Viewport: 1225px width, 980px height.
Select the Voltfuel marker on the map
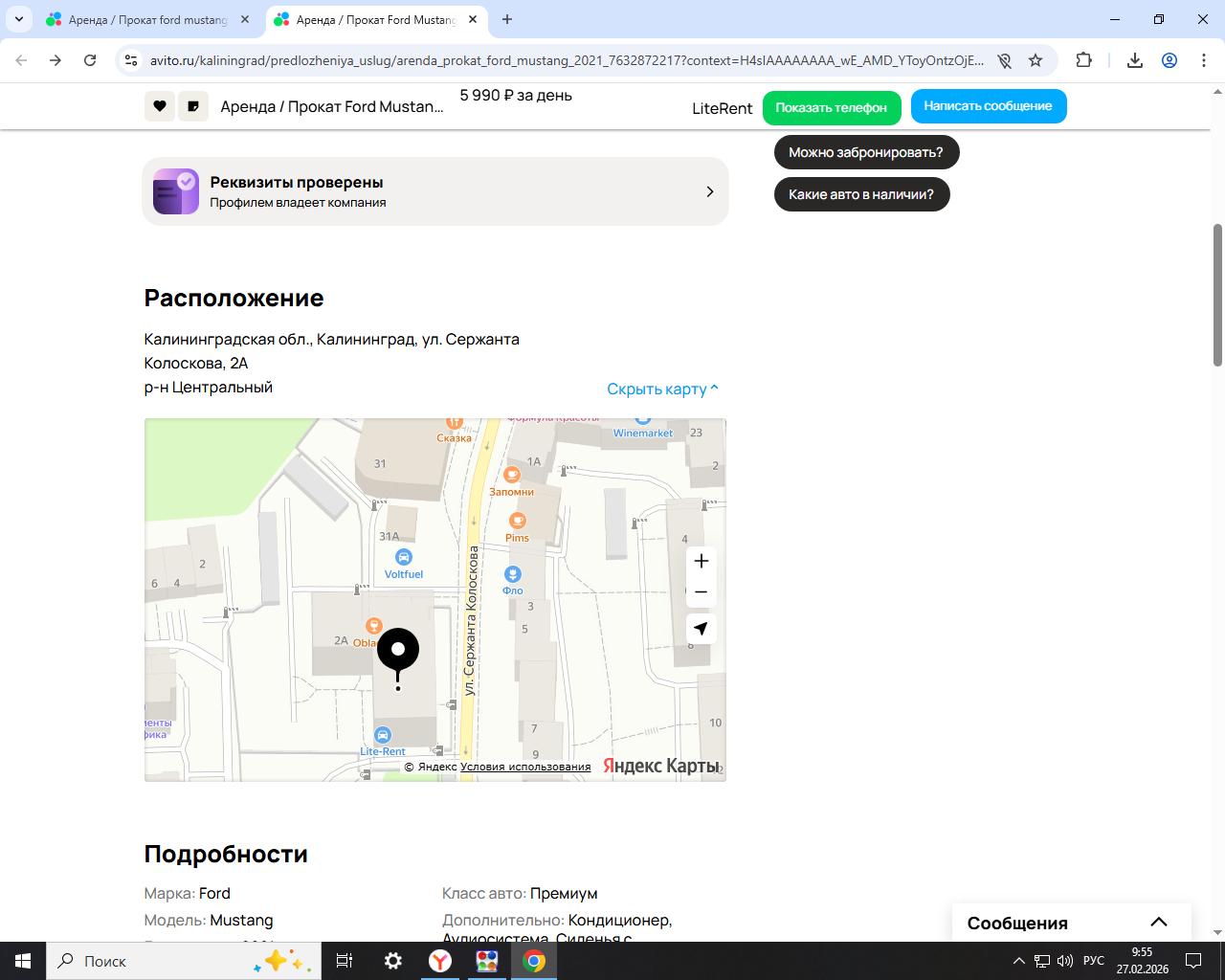[x=404, y=557]
